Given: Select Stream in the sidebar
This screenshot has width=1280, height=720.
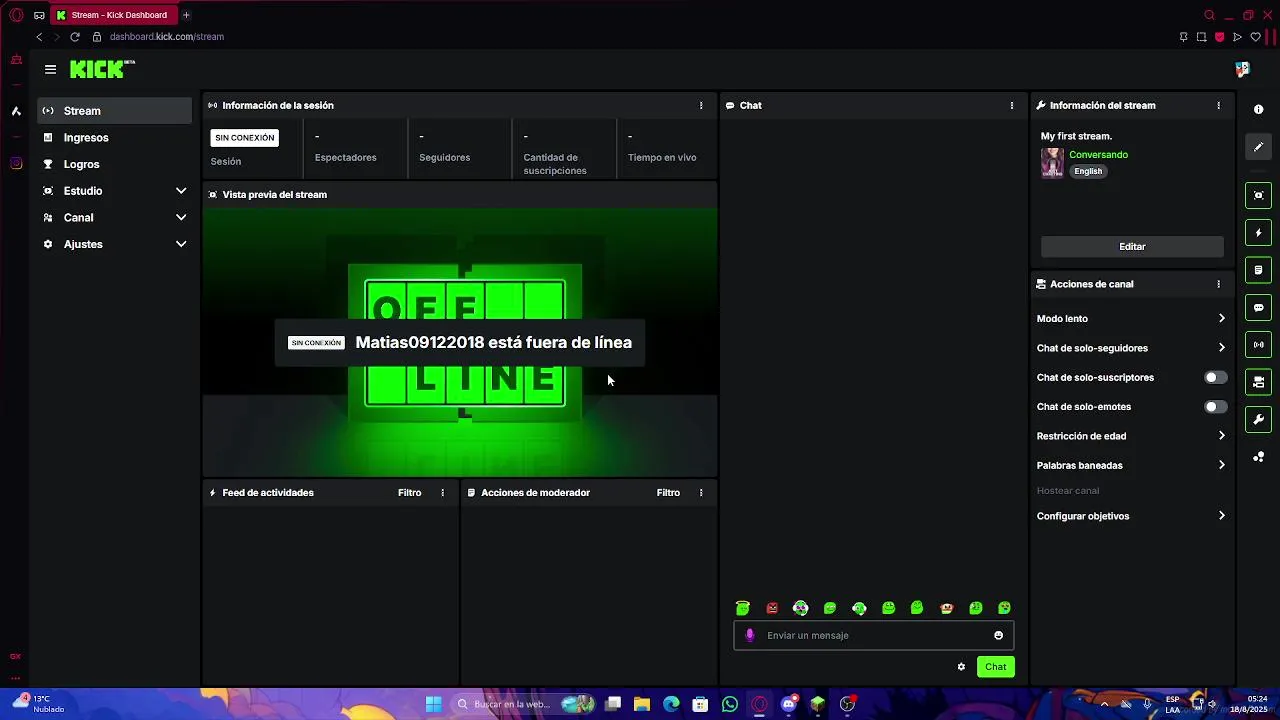Looking at the screenshot, I should 115,111.
